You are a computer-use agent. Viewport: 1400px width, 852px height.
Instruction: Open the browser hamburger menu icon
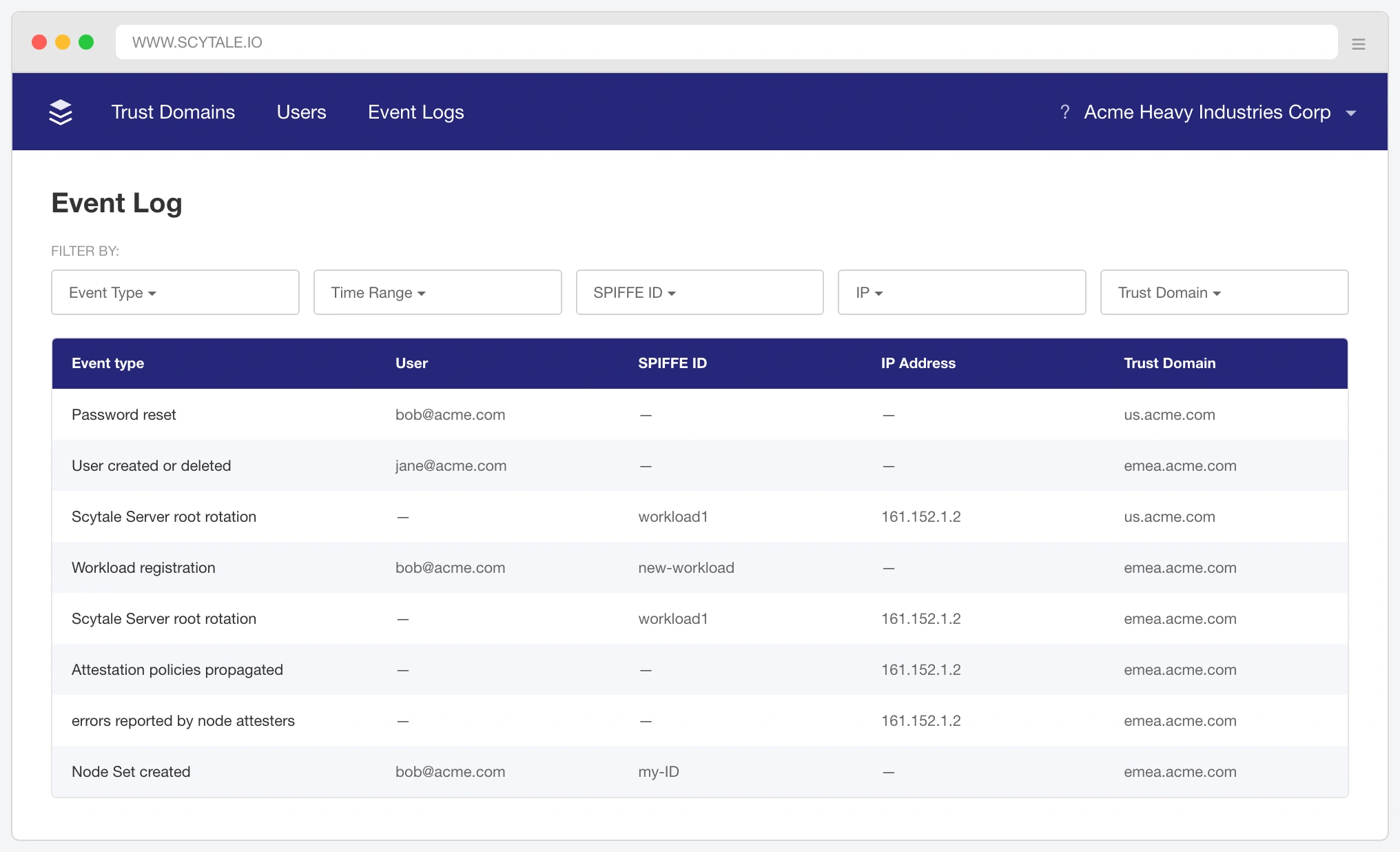click(x=1358, y=44)
